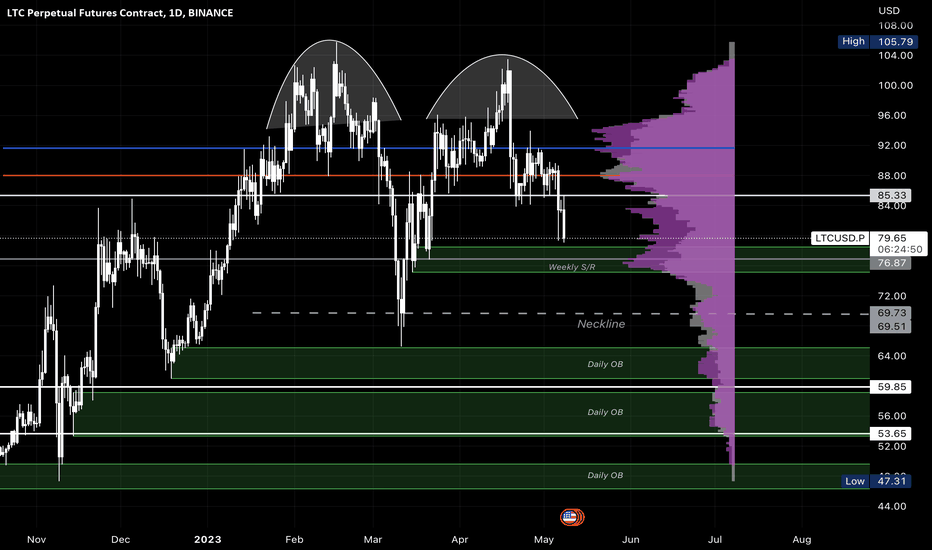Click the 92.00 tick on the price axis

click(892, 146)
